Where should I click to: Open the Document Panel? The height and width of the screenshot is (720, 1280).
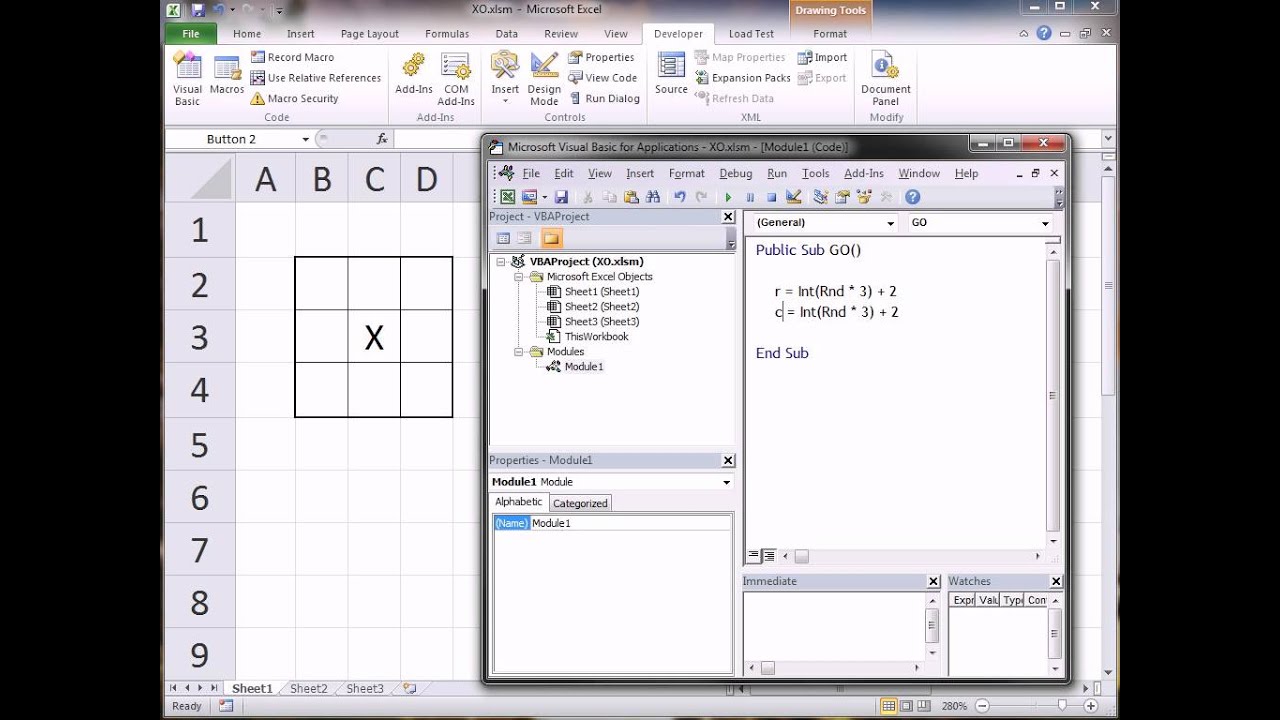click(885, 79)
